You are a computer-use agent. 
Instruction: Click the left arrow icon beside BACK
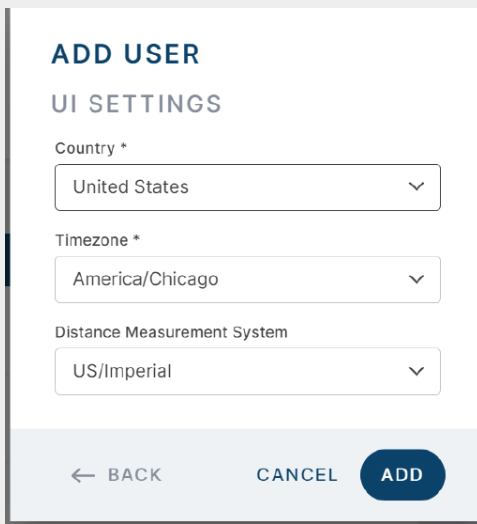[x=83, y=475]
